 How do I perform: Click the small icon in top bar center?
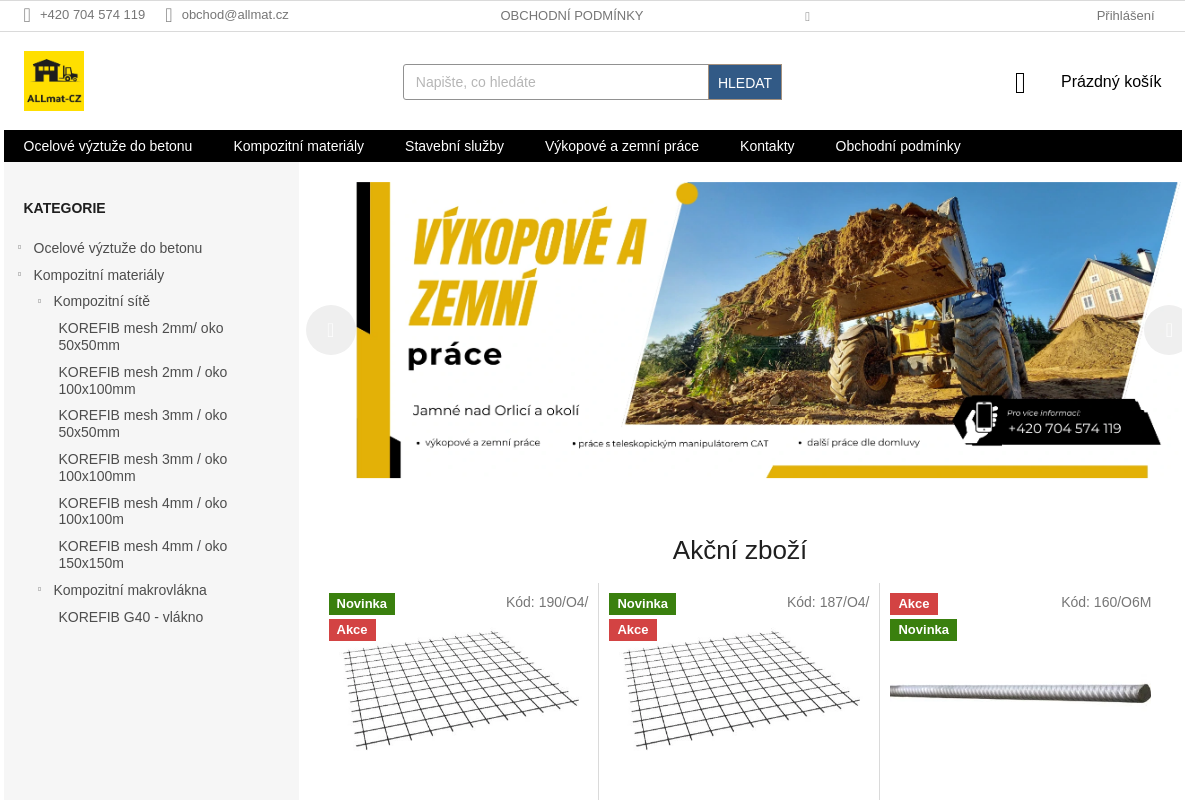(807, 17)
